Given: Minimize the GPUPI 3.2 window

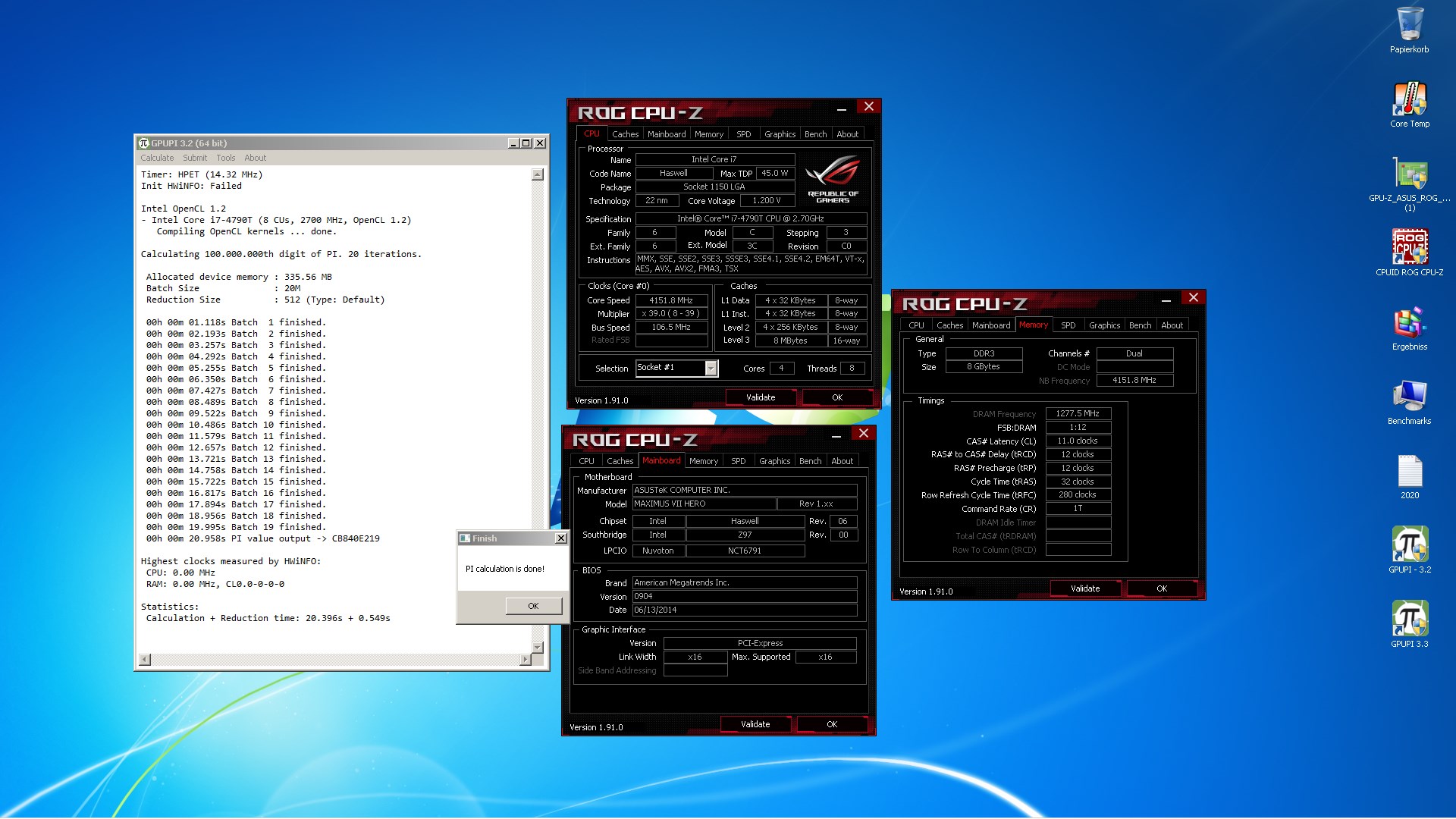Looking at the screenshot, I should [x=513, y=143].
